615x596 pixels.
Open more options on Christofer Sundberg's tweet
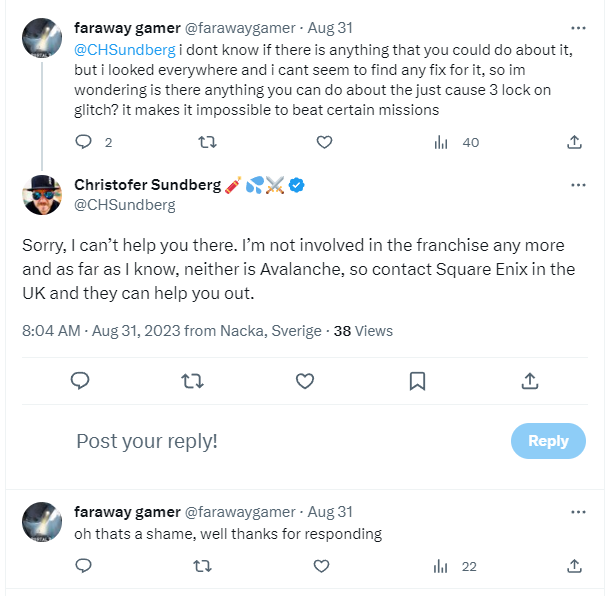[x=578, y=185]
